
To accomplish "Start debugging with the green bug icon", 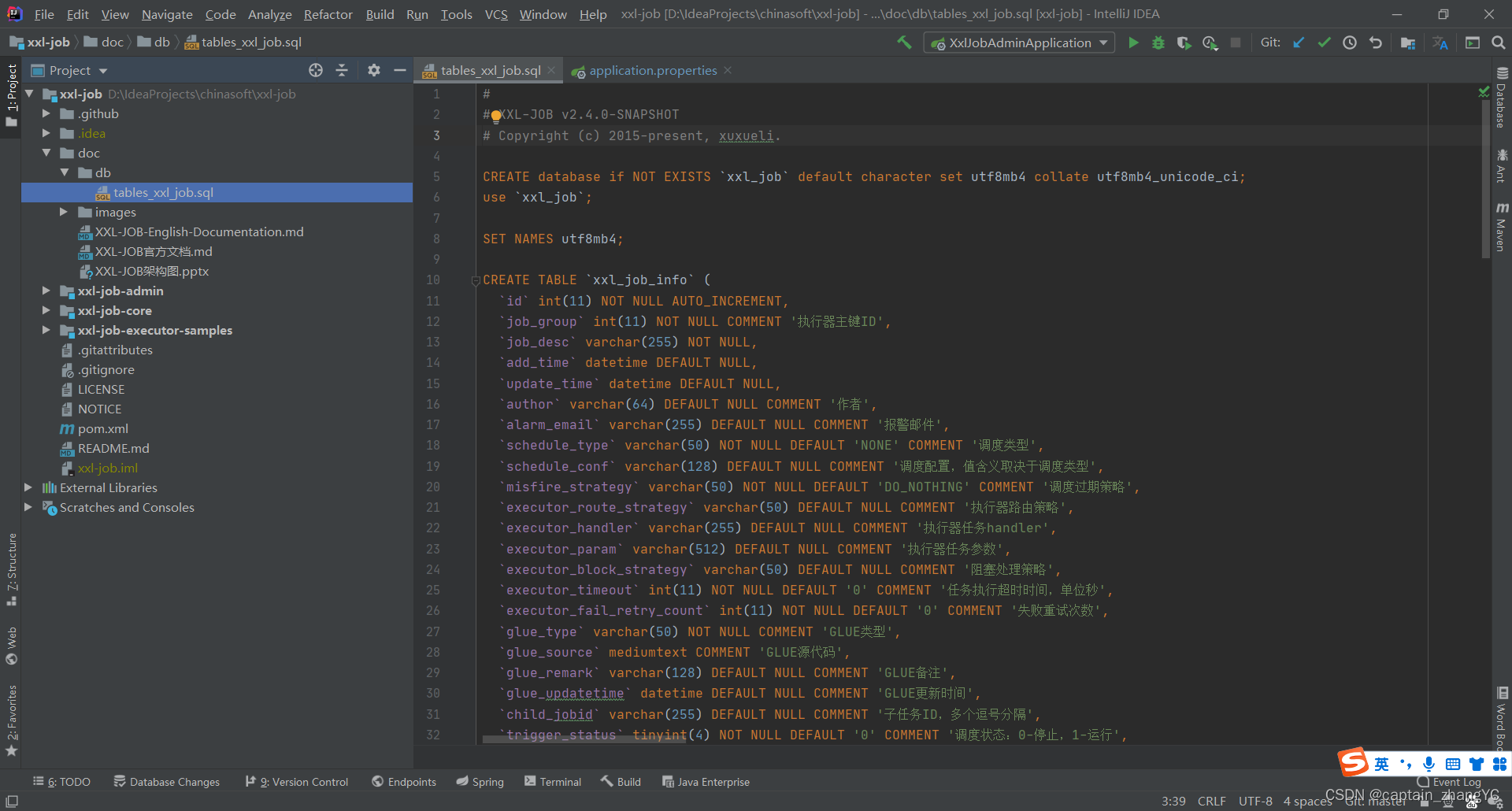I will point(1158,43).
